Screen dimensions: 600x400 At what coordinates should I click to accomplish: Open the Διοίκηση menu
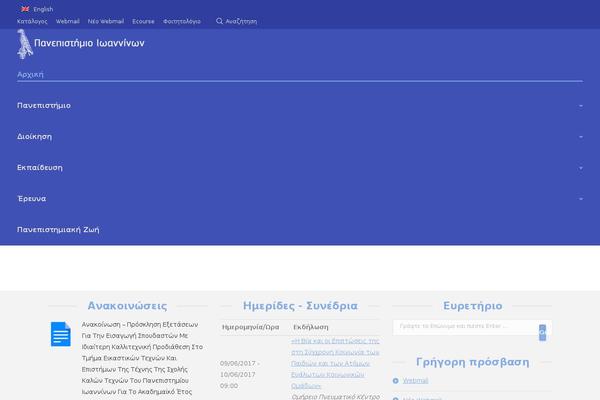(34, 137)
